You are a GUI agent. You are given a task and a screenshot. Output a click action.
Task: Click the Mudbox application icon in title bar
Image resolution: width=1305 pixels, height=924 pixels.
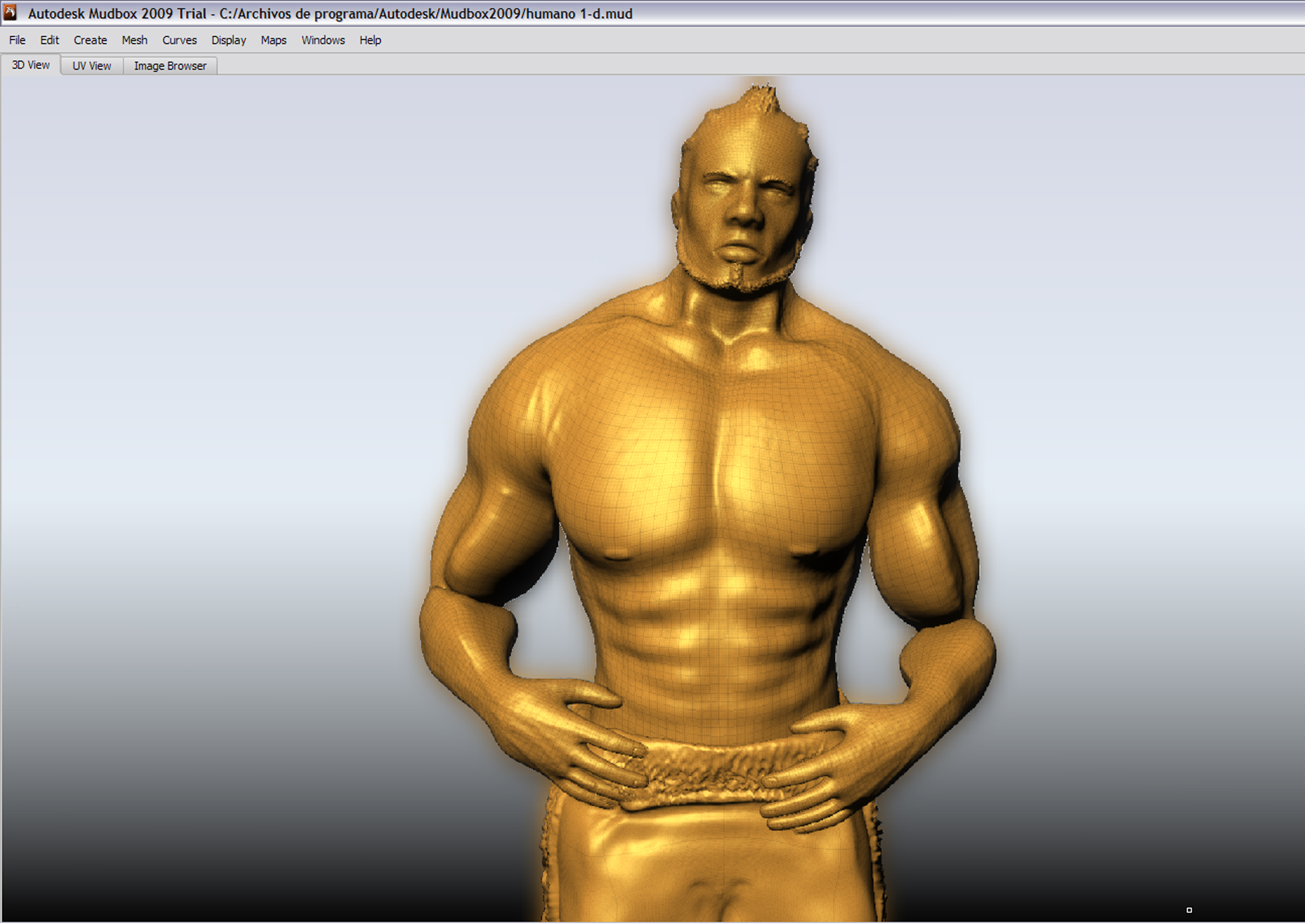(10, 13)
